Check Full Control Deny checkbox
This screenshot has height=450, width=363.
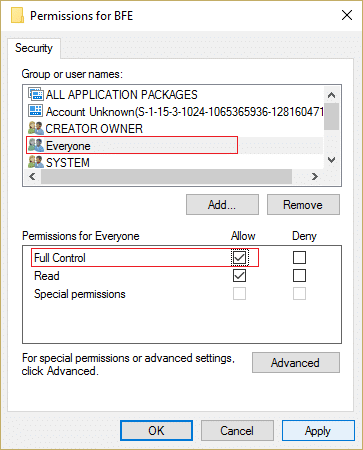[x=299, y=257]
